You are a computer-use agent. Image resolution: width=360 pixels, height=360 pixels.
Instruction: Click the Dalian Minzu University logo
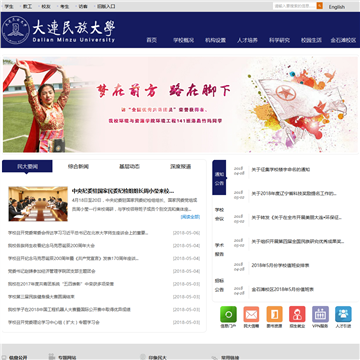(59, 30)
